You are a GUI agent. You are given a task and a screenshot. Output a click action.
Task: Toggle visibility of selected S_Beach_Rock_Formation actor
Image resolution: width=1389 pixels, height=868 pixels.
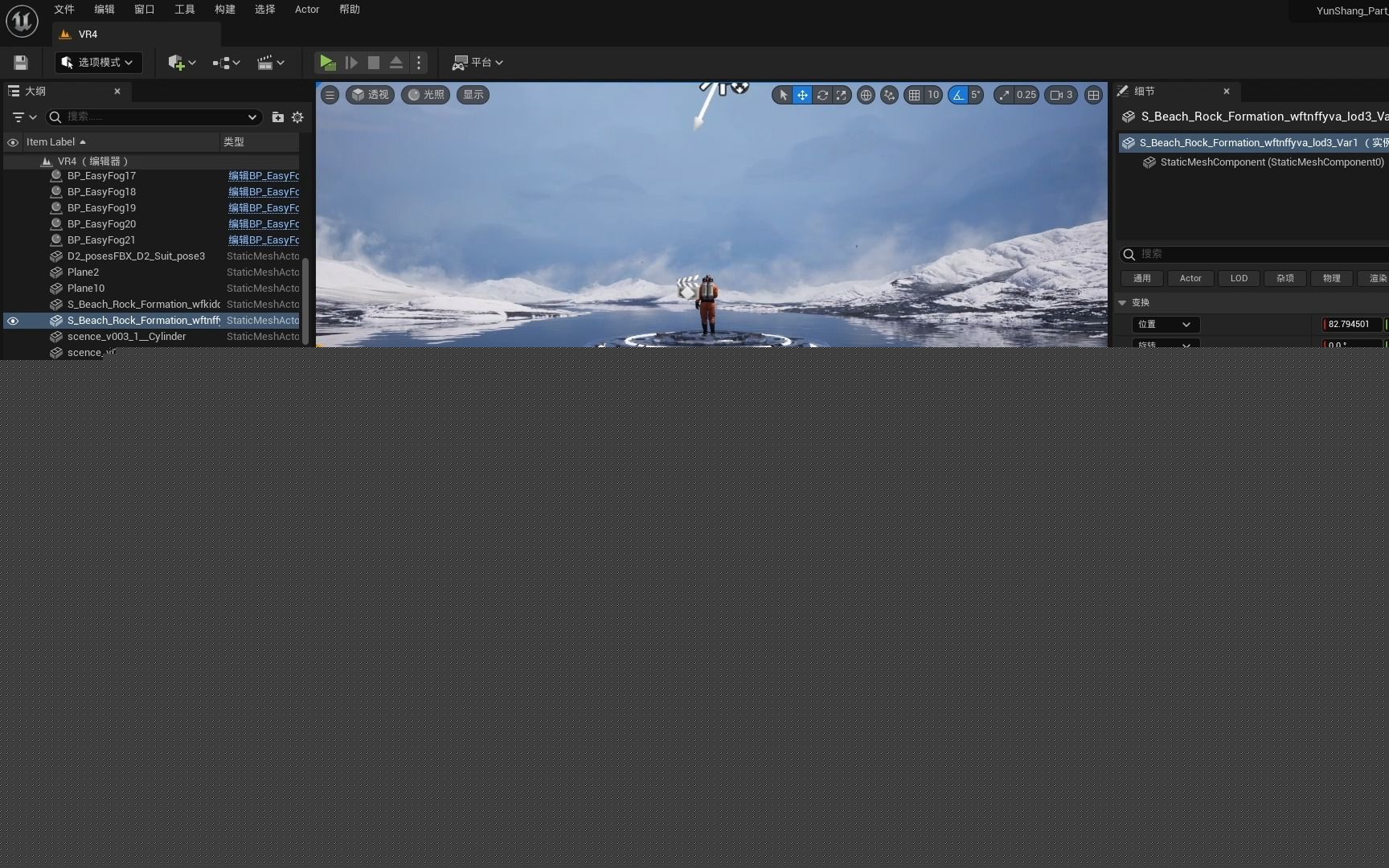tap(13, 321)
